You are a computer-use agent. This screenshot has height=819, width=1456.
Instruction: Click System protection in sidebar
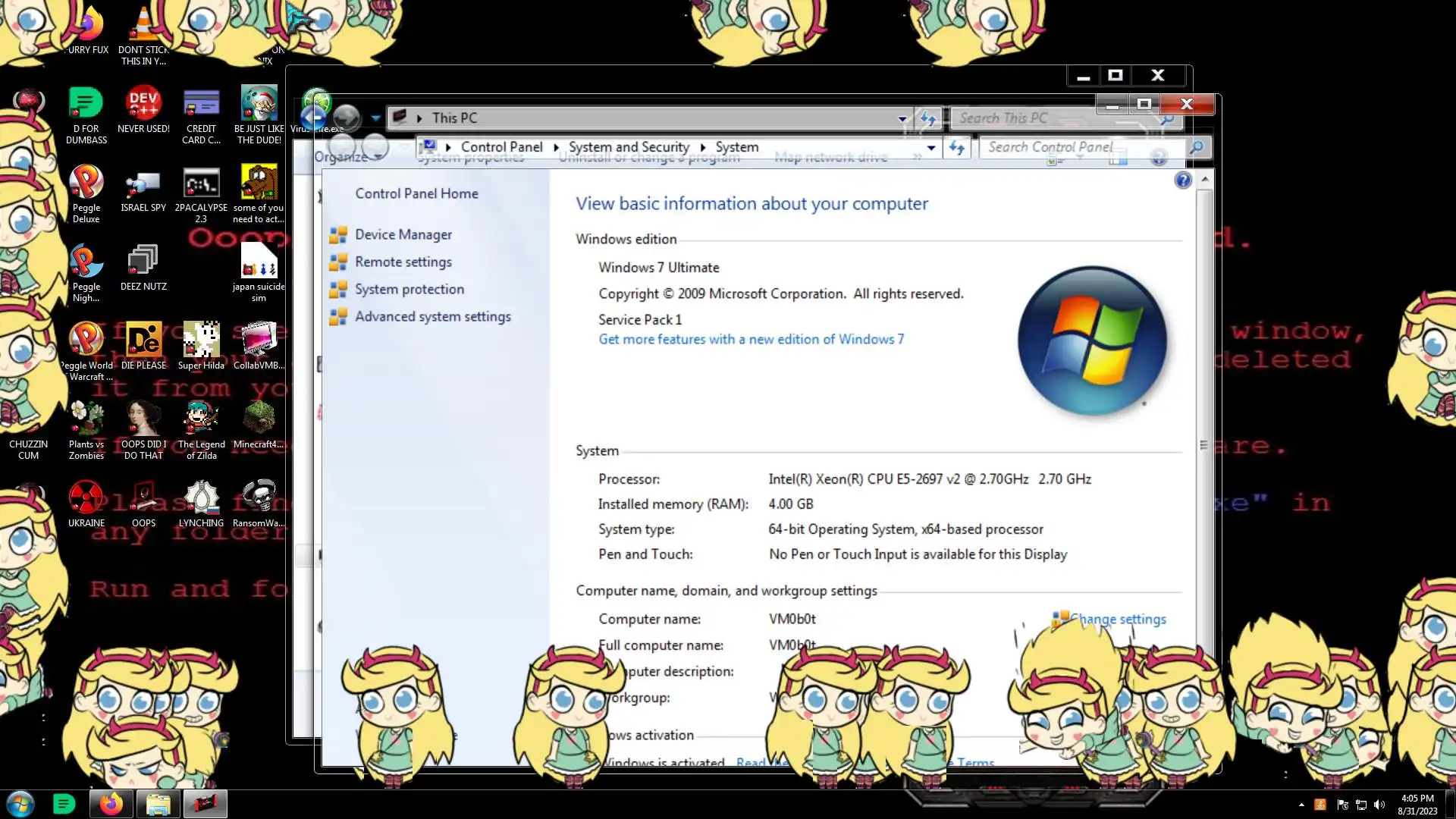click(409, 290)
